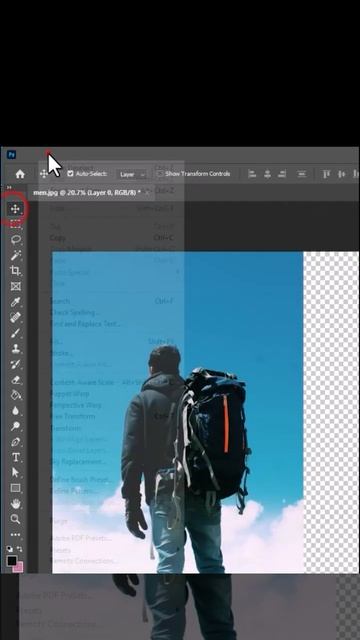Open the Edit Toolbar three-dots menu
The image size is (360, 640).
(x=15, y=534)
